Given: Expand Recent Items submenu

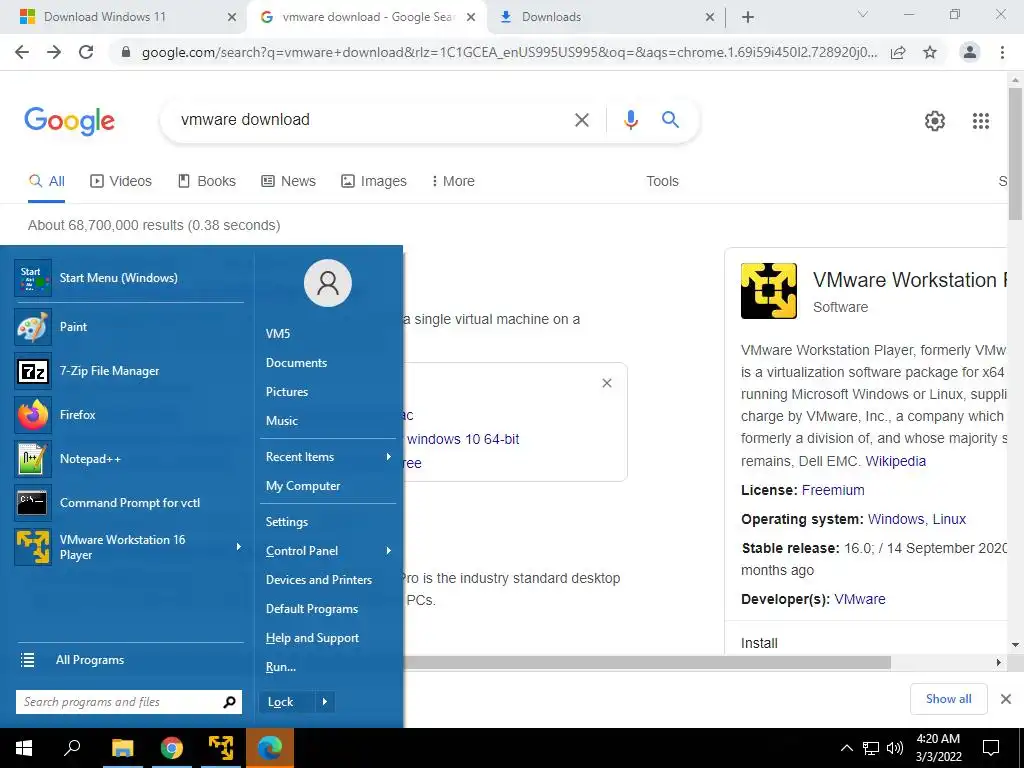Looking at the screenshot, I should pos(389,456).
